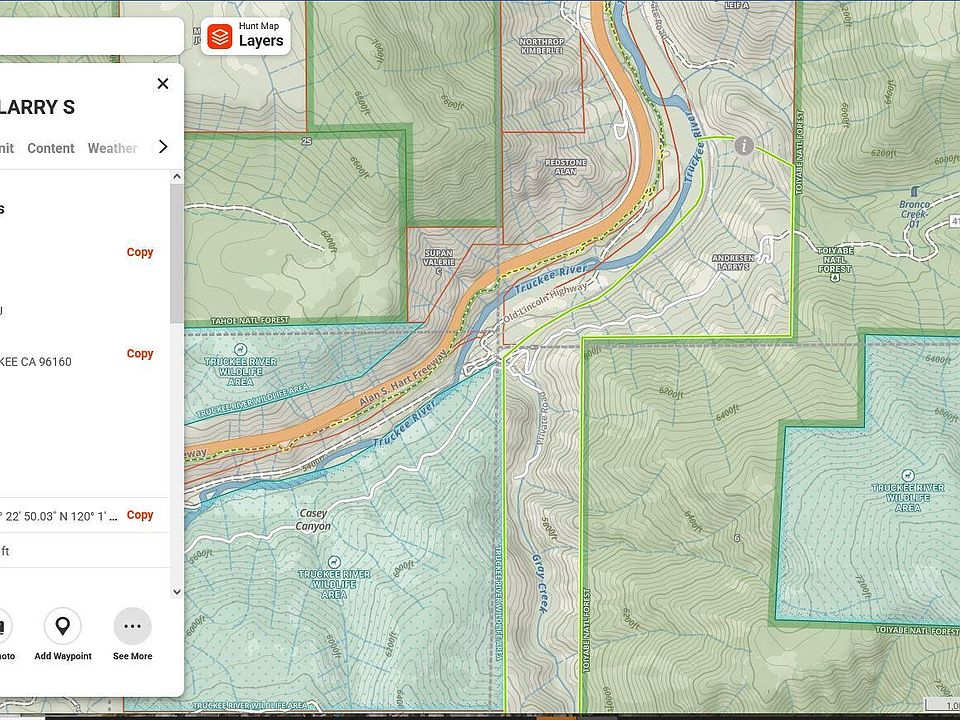Switch to the Weather tab
Screen dimensions: 960x720
[x=112, y=148]
